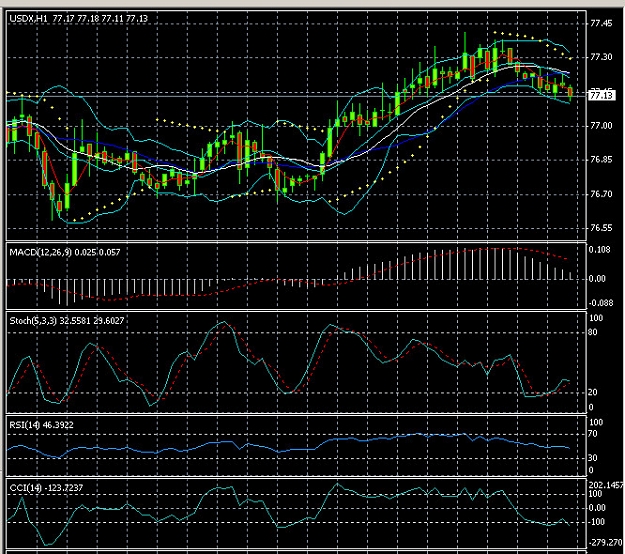Select the Stoch(5,3,3) indicator label
The image size is (625, 554).
click(67, 321)
